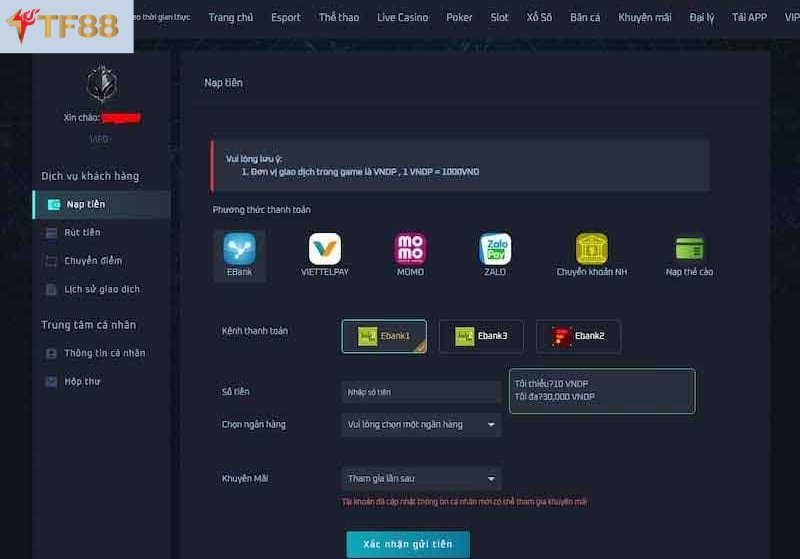The width and height of the screenshot is (800, 559).
Task: Open Lịch sử giao dịch in sidebar
Action: coord(102,290)
